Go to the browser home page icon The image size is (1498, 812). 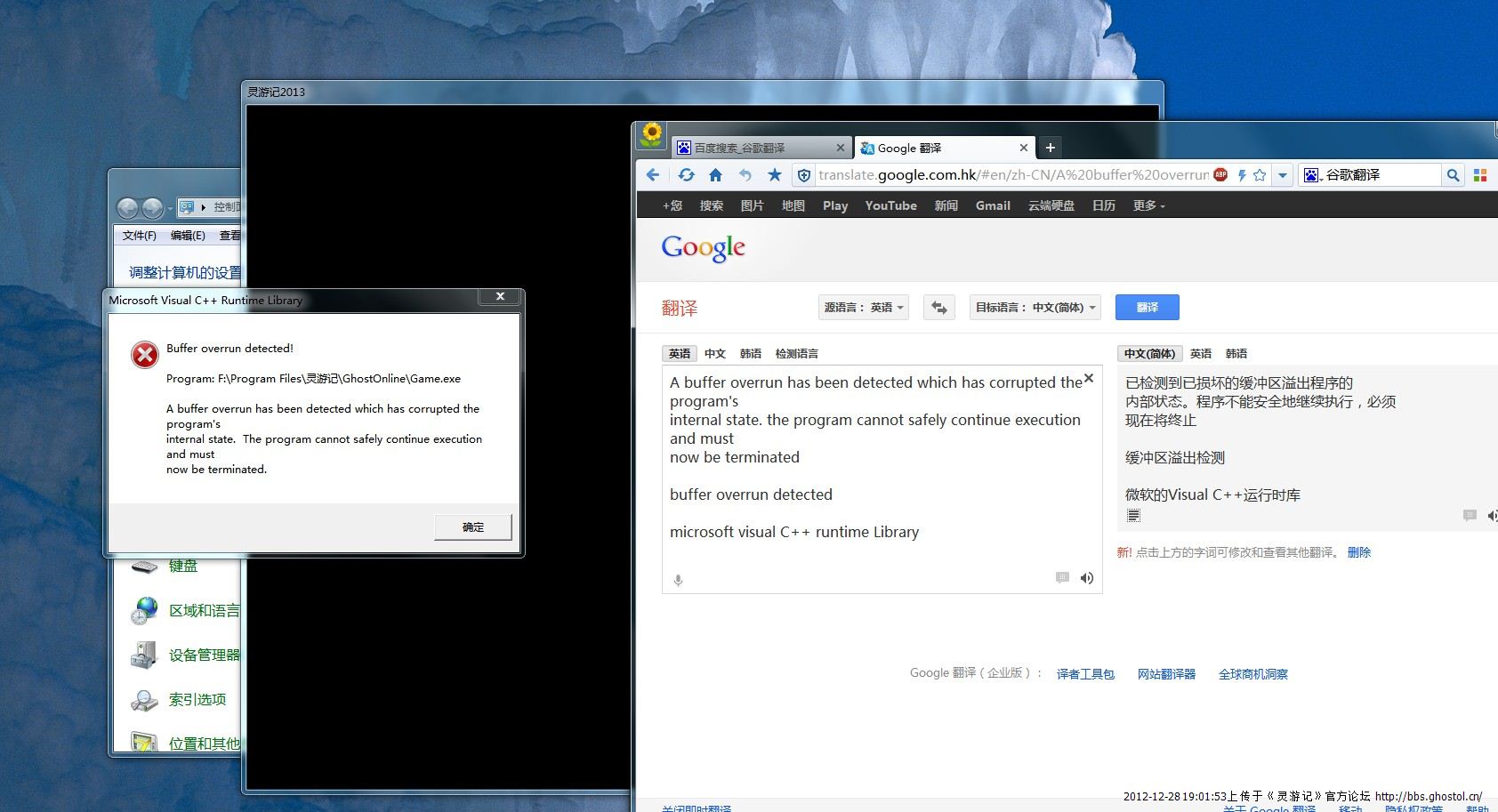pyautogui.click(x=715, y=175)
